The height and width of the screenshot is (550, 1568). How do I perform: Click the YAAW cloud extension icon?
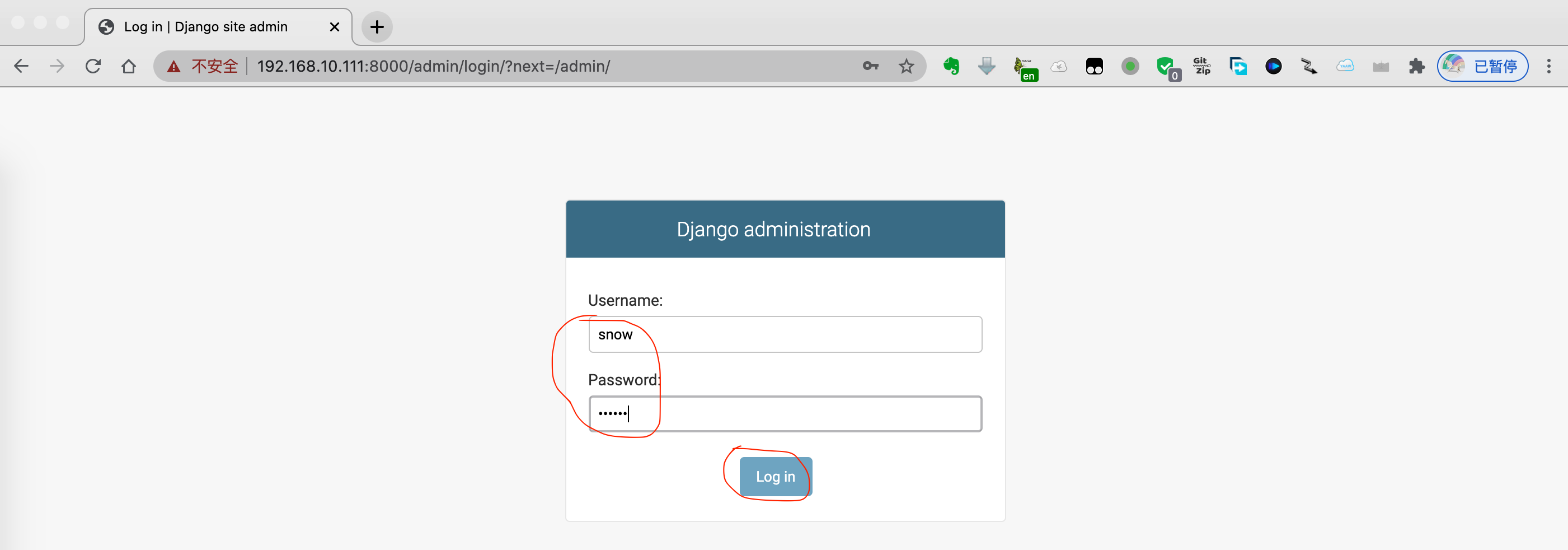click(1345, 66)
